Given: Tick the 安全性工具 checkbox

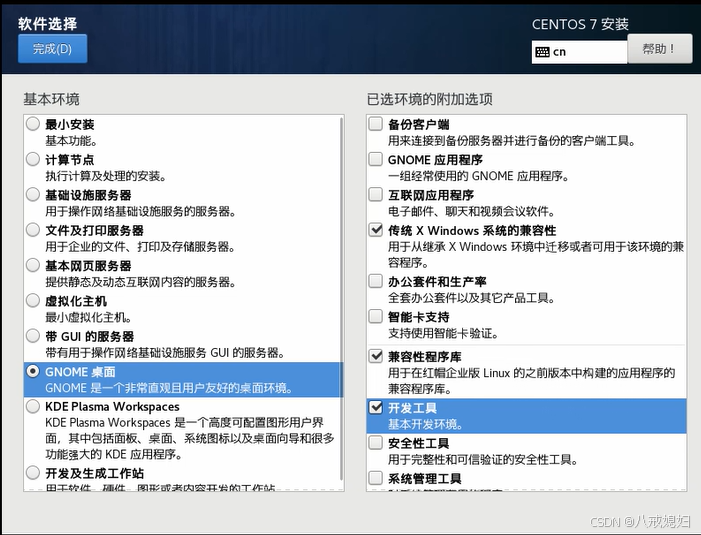Looking at the screenshot, I should [x=376, y=443].
